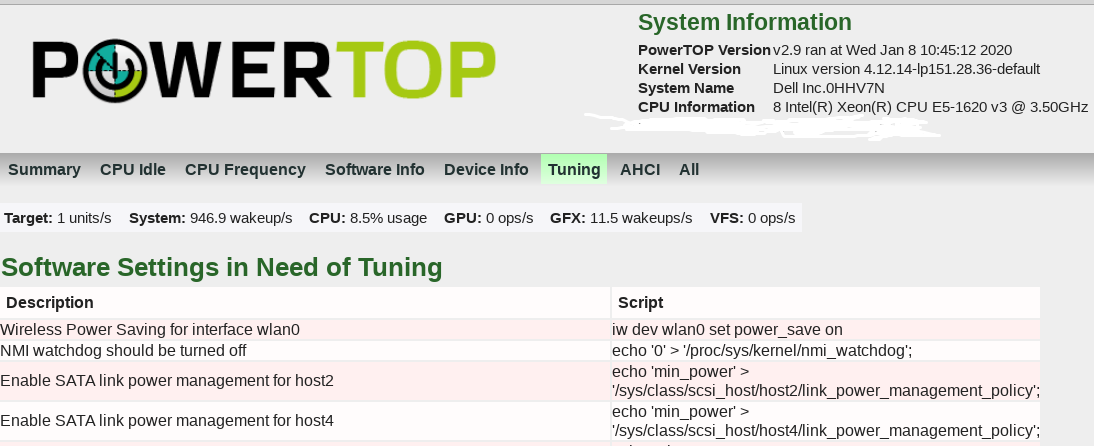Switch to the CPU Idle tab
The width and height of the screenshot is (1094, 446).
pos(133,170)
